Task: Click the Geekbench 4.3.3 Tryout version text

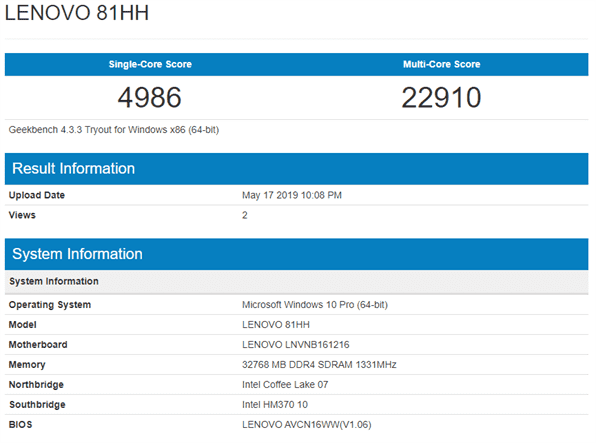Action: coord(114,130)
